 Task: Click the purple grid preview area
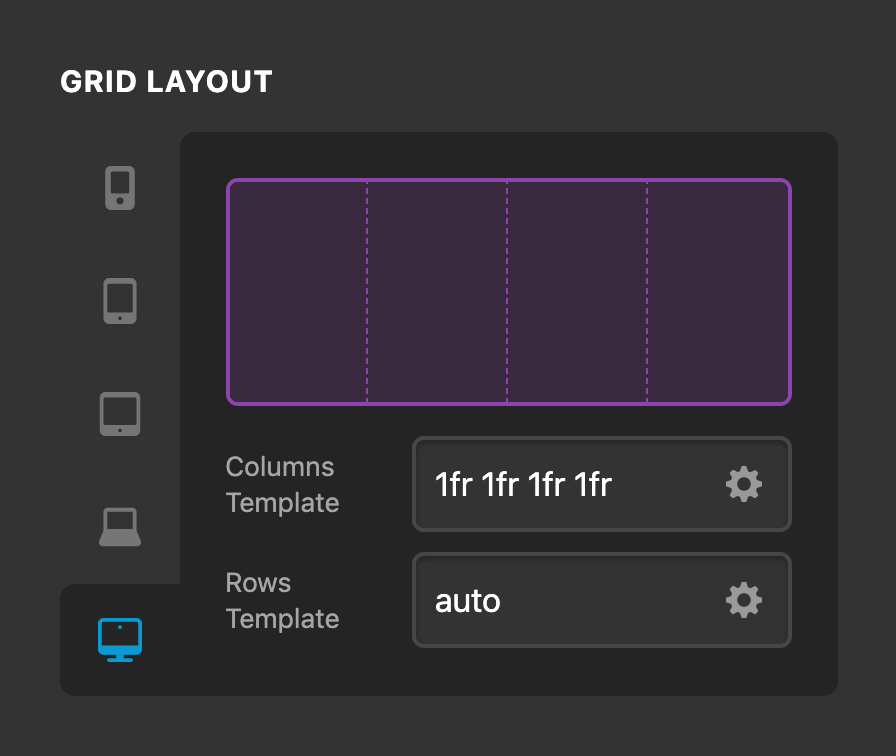[510, 292]
